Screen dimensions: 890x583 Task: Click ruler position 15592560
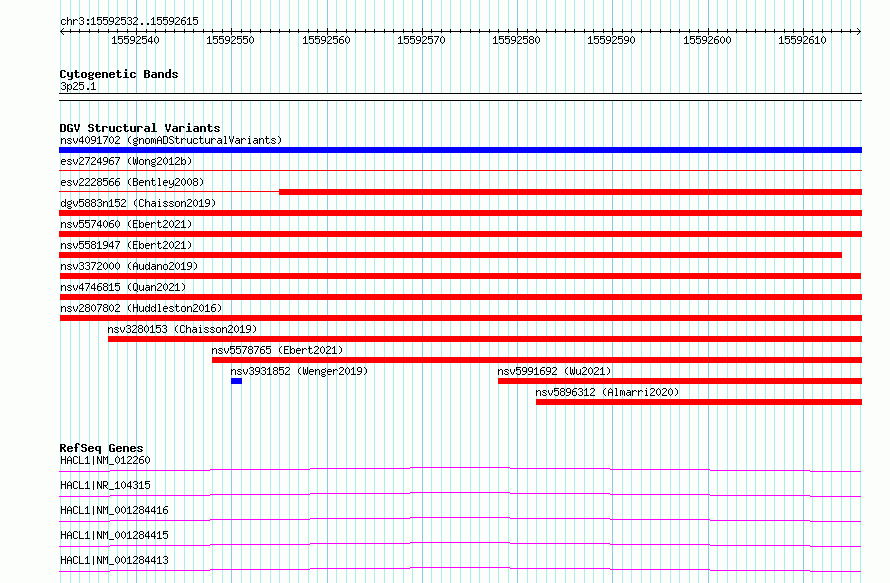click(326, 40)
